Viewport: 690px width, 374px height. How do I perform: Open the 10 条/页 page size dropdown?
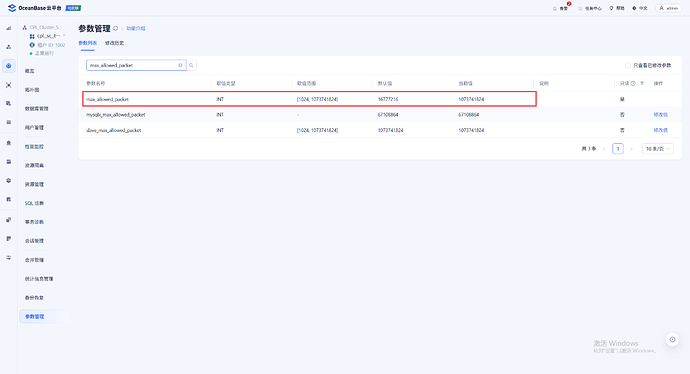[657, 149]
